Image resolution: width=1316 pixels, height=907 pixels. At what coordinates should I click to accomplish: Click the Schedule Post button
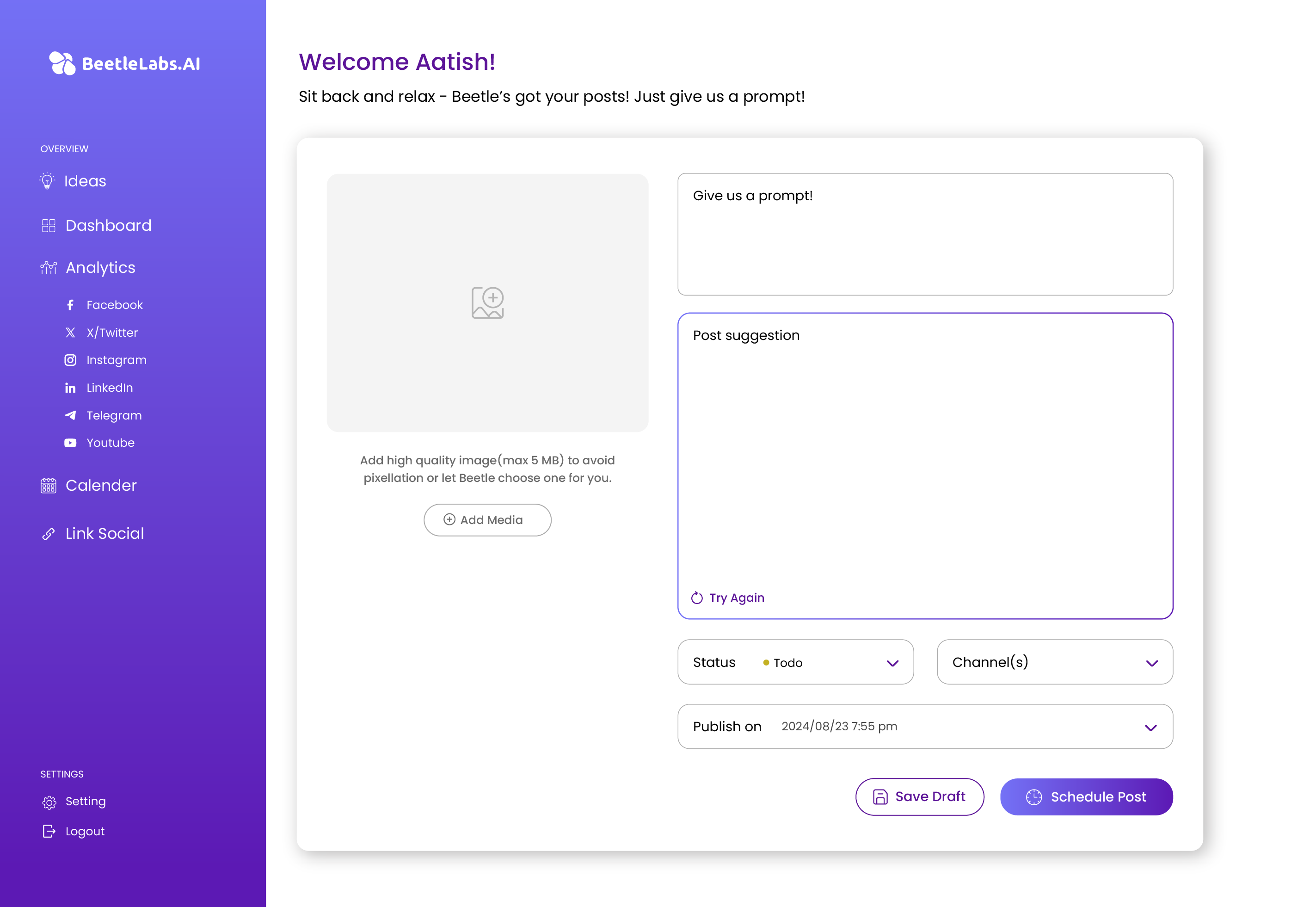[1086, 797]
